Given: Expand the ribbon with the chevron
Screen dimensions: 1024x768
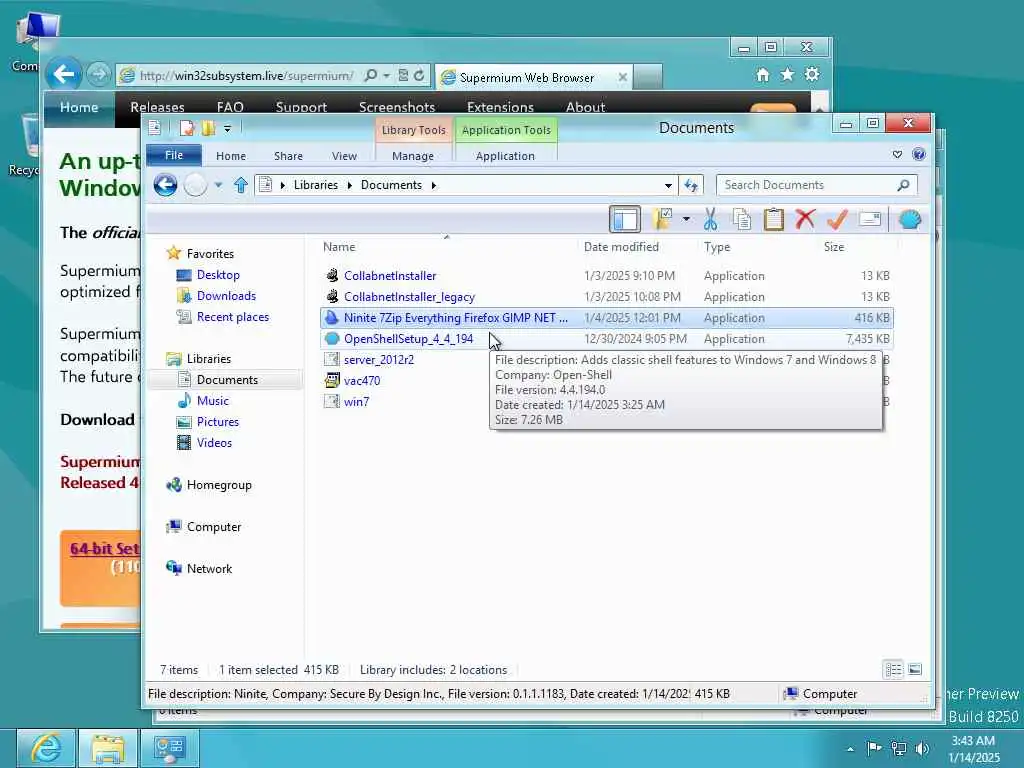Looking at the screenshot, I should pyautogui.click(x=897, y=155).
